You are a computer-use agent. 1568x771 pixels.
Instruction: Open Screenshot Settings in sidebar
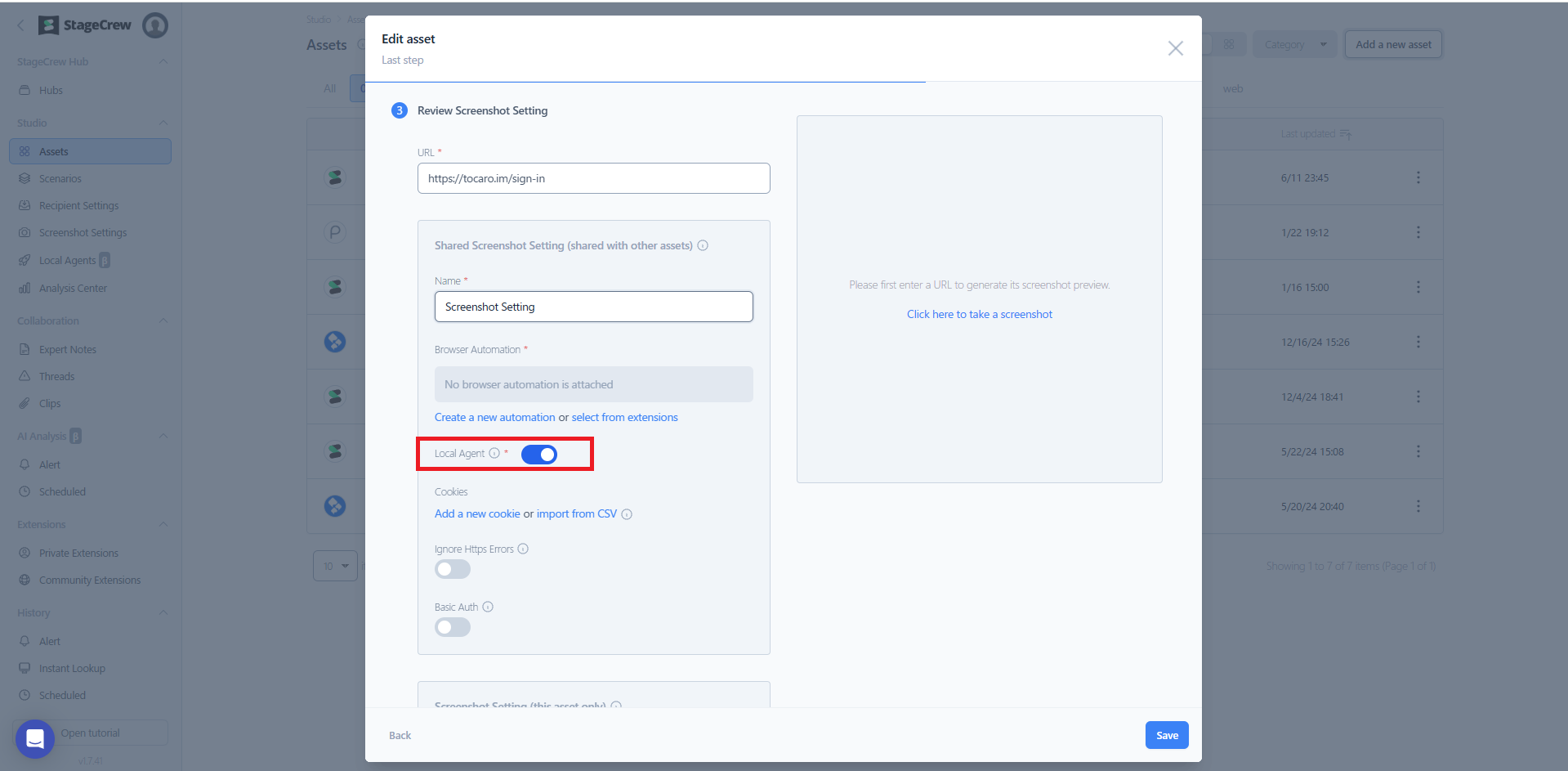(83, 233)
